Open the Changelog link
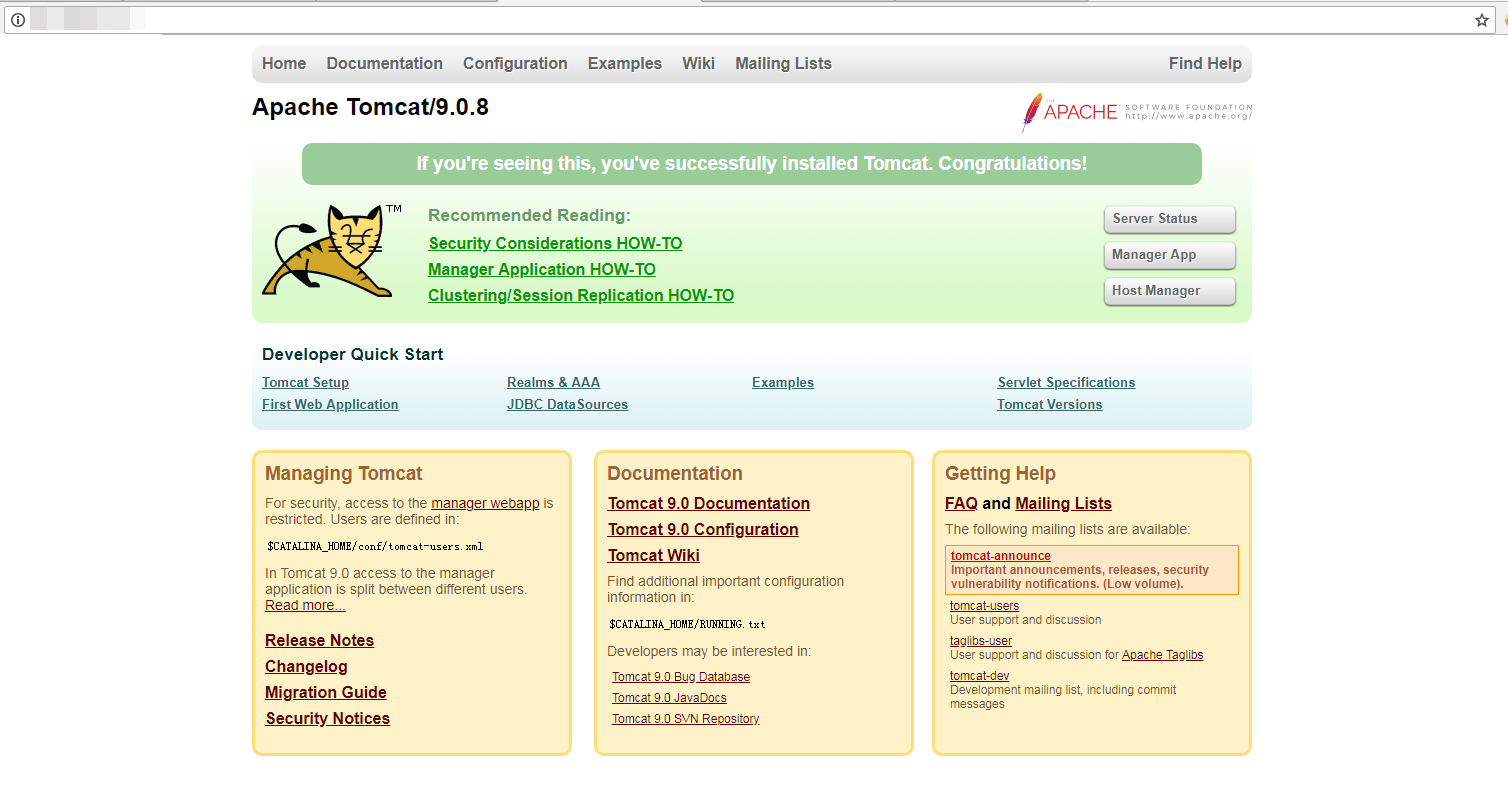This screenshot has width=1508, height=806. [x=306, y=667]
